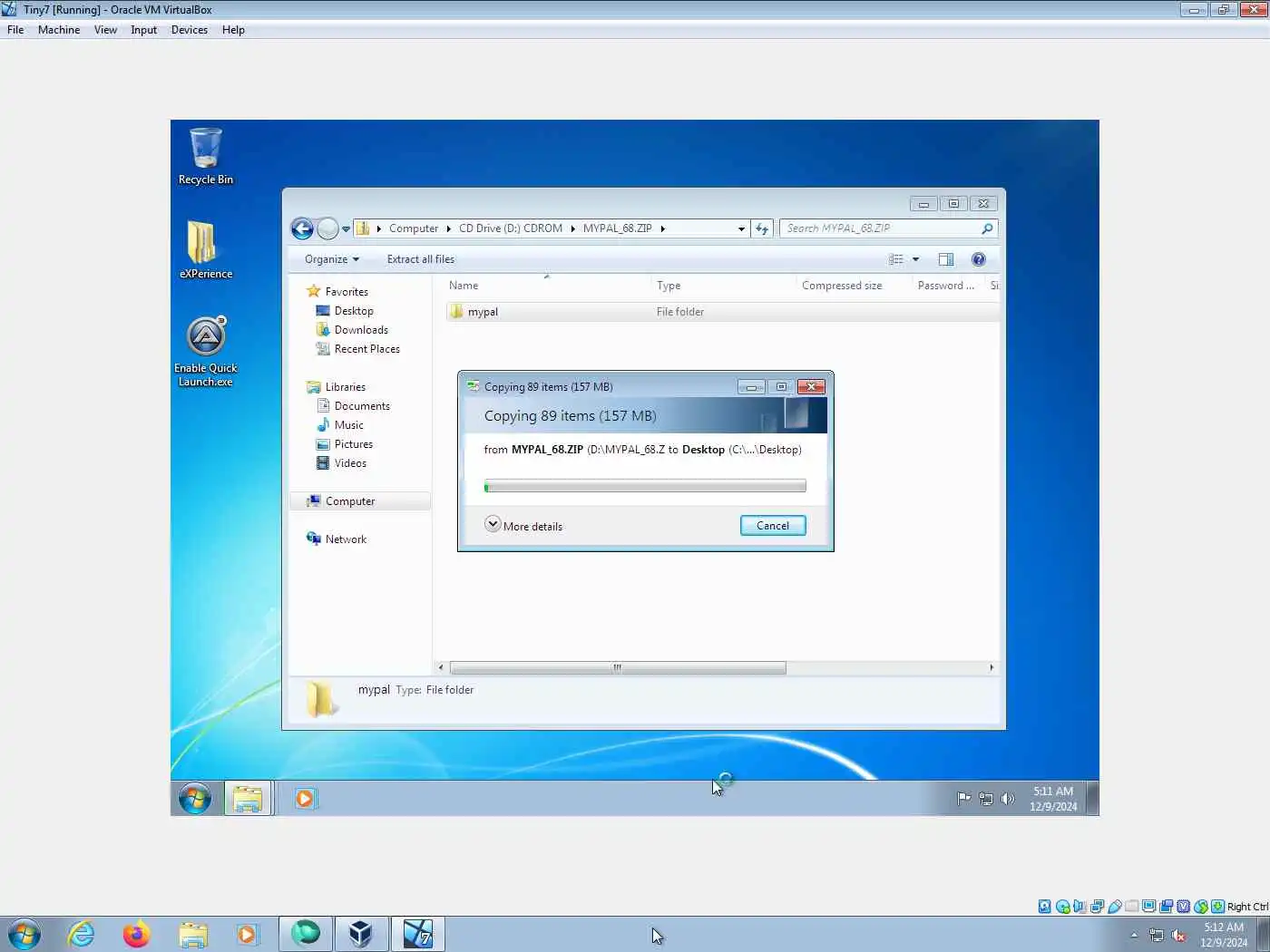
Task: Launch the Enable Quick Launch.exe desktop icon
Action: click(x=205, y=351)
